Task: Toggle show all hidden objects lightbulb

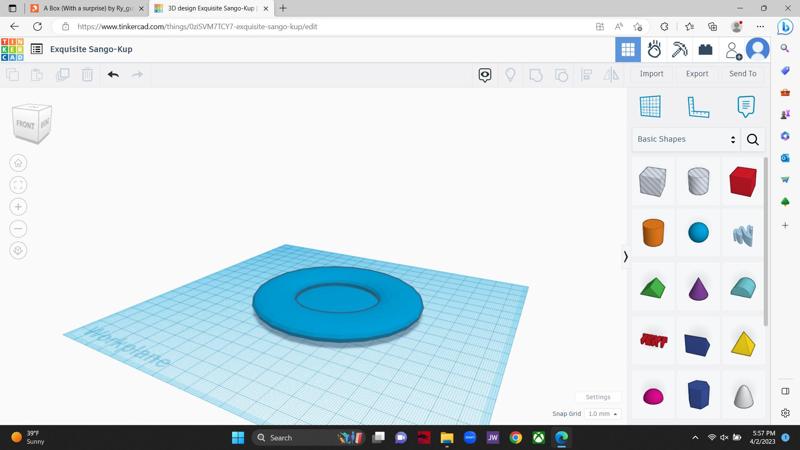Action: (x=510, y=75)
